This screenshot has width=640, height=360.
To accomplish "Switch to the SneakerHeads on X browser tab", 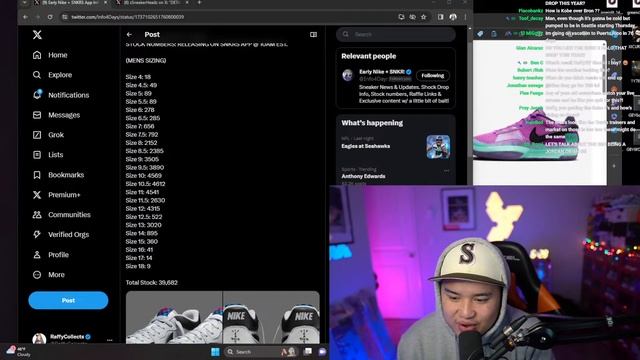I will pos(152,2).
